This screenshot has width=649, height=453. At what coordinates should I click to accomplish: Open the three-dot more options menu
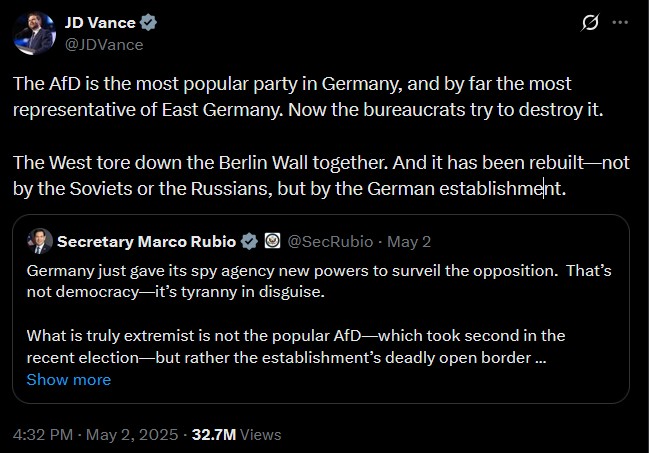[620, 22]
